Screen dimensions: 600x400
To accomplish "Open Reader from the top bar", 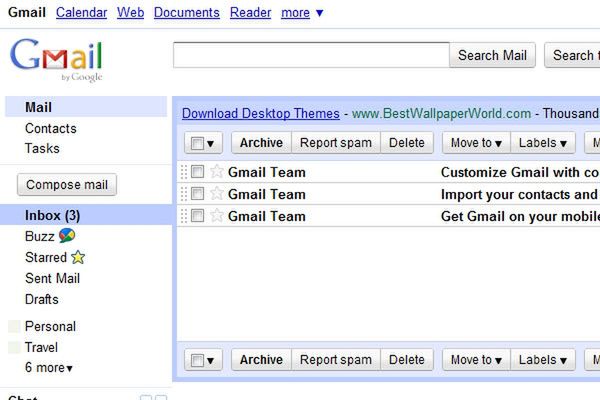I will point(250,13).
